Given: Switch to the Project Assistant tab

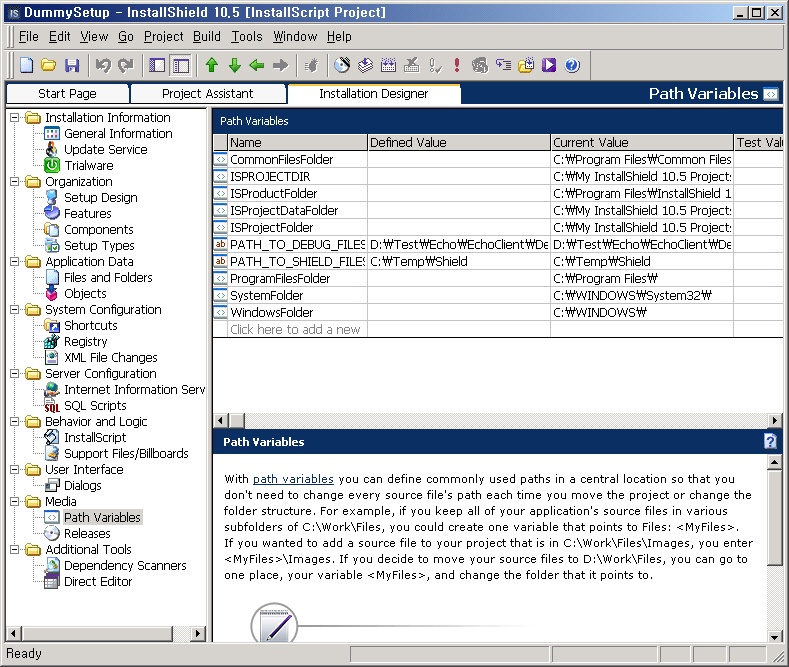Looking at the screenshot, I should point(208,94).
